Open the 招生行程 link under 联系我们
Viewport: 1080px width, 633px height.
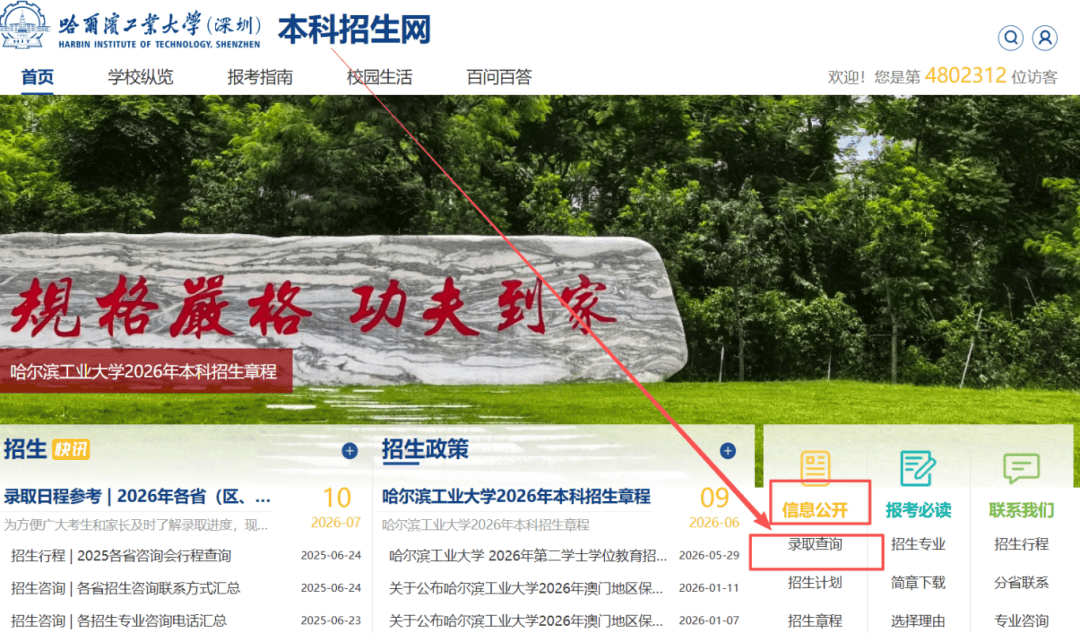tap(1021, 544)
